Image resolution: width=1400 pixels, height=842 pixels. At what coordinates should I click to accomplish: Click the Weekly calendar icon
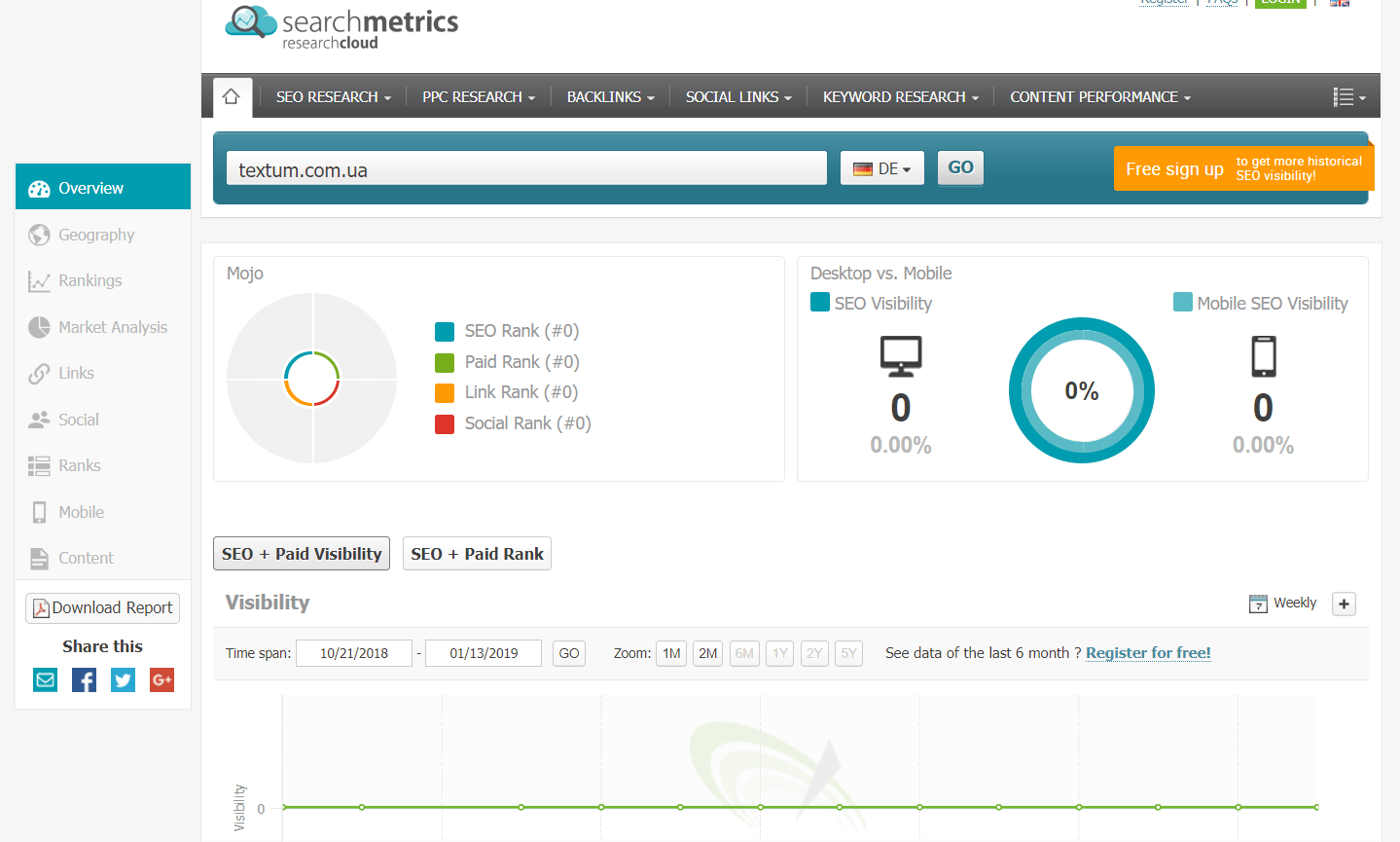click(1258, 604)
